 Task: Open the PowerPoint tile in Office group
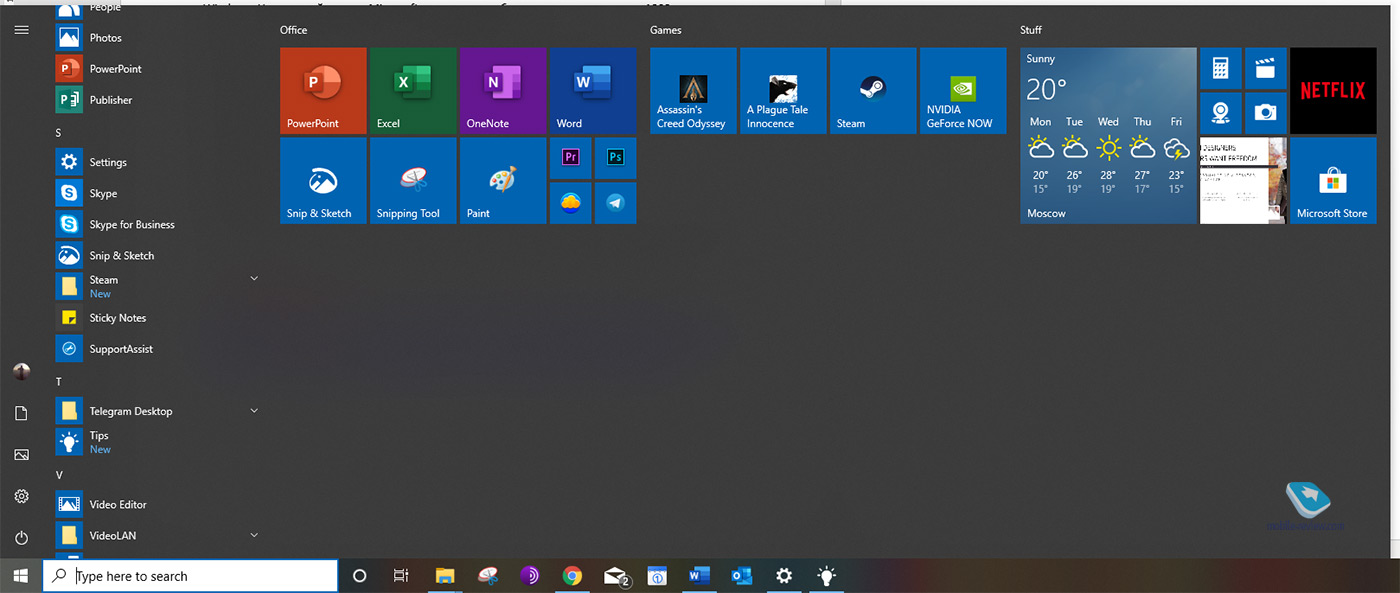coord(323,90)
